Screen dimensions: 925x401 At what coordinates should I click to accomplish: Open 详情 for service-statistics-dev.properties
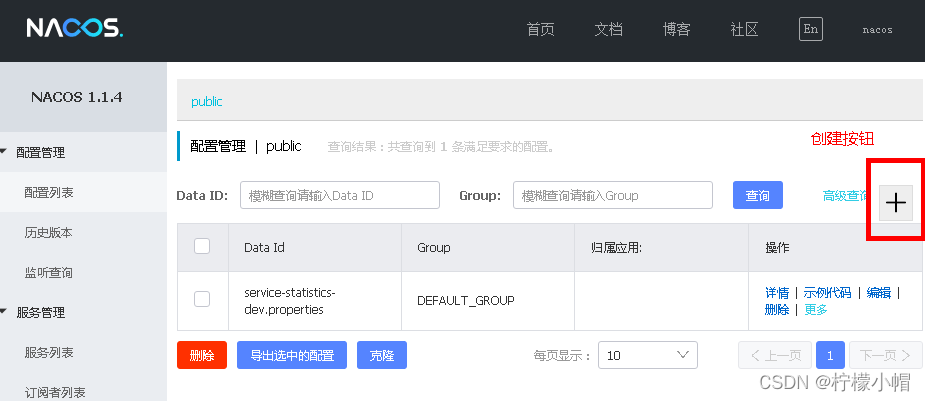pos(777,292)
